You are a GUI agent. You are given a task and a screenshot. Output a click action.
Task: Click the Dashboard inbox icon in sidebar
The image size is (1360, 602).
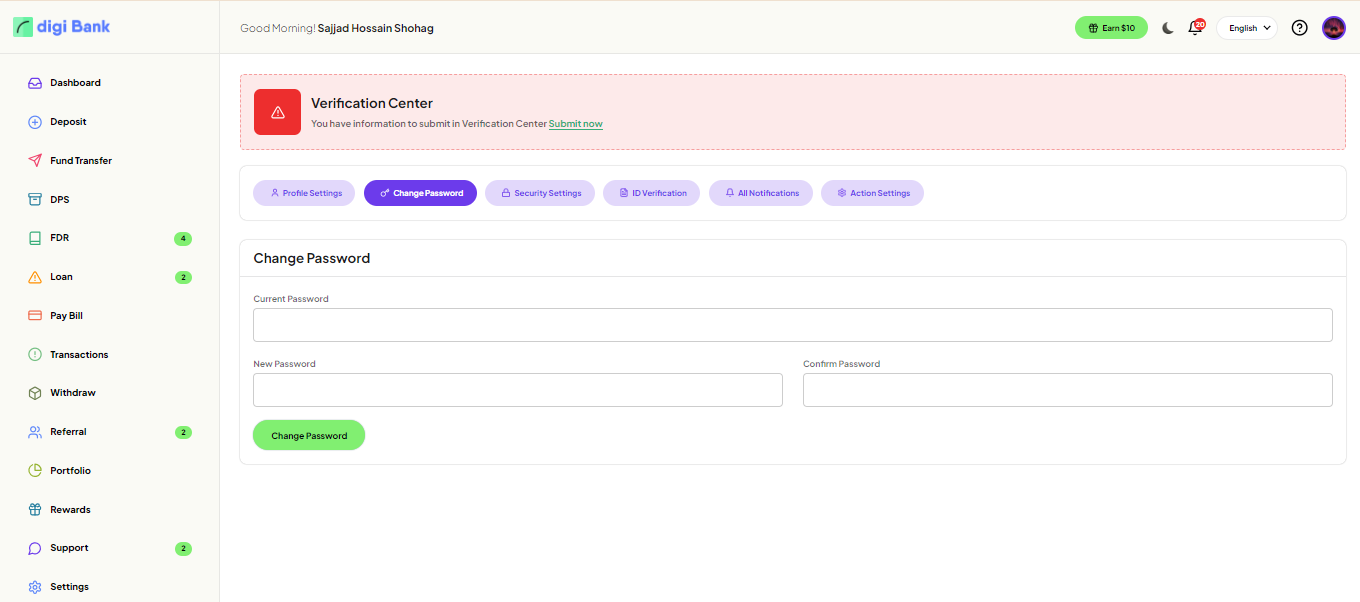35,83
